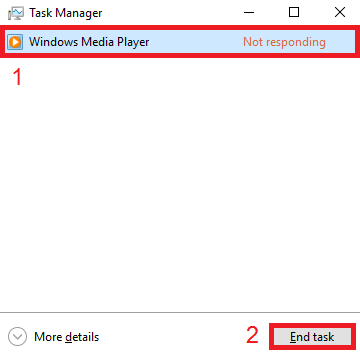Close Task Manager with the X button
The image size is (360, 360).
(x=340, y=13)
